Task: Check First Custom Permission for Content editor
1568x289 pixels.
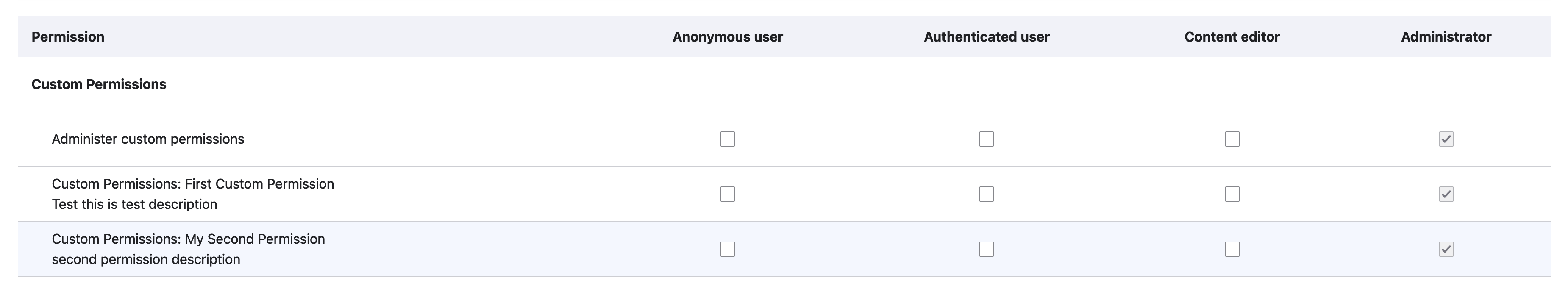Action: (x=1232, y=194)
